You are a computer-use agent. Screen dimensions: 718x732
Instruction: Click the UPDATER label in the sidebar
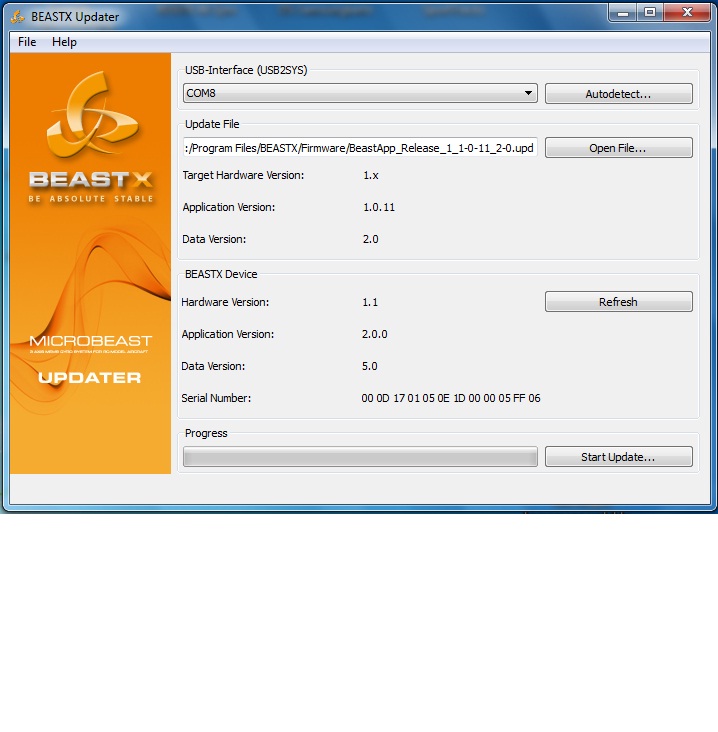tap(90, 378)
